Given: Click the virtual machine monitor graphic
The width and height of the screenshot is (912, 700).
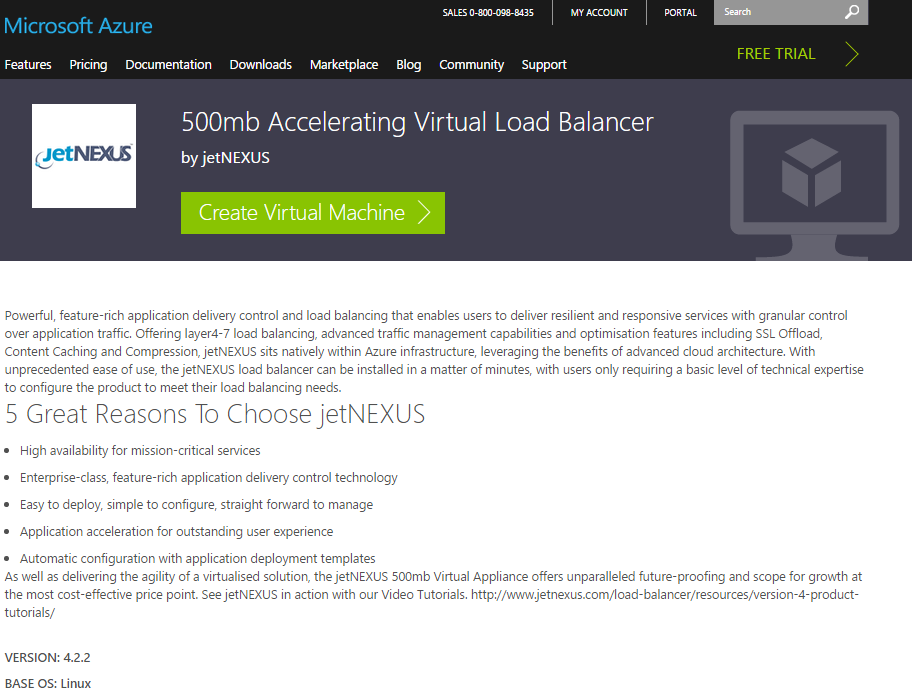Looking at the screenshot, I should 814,185.
